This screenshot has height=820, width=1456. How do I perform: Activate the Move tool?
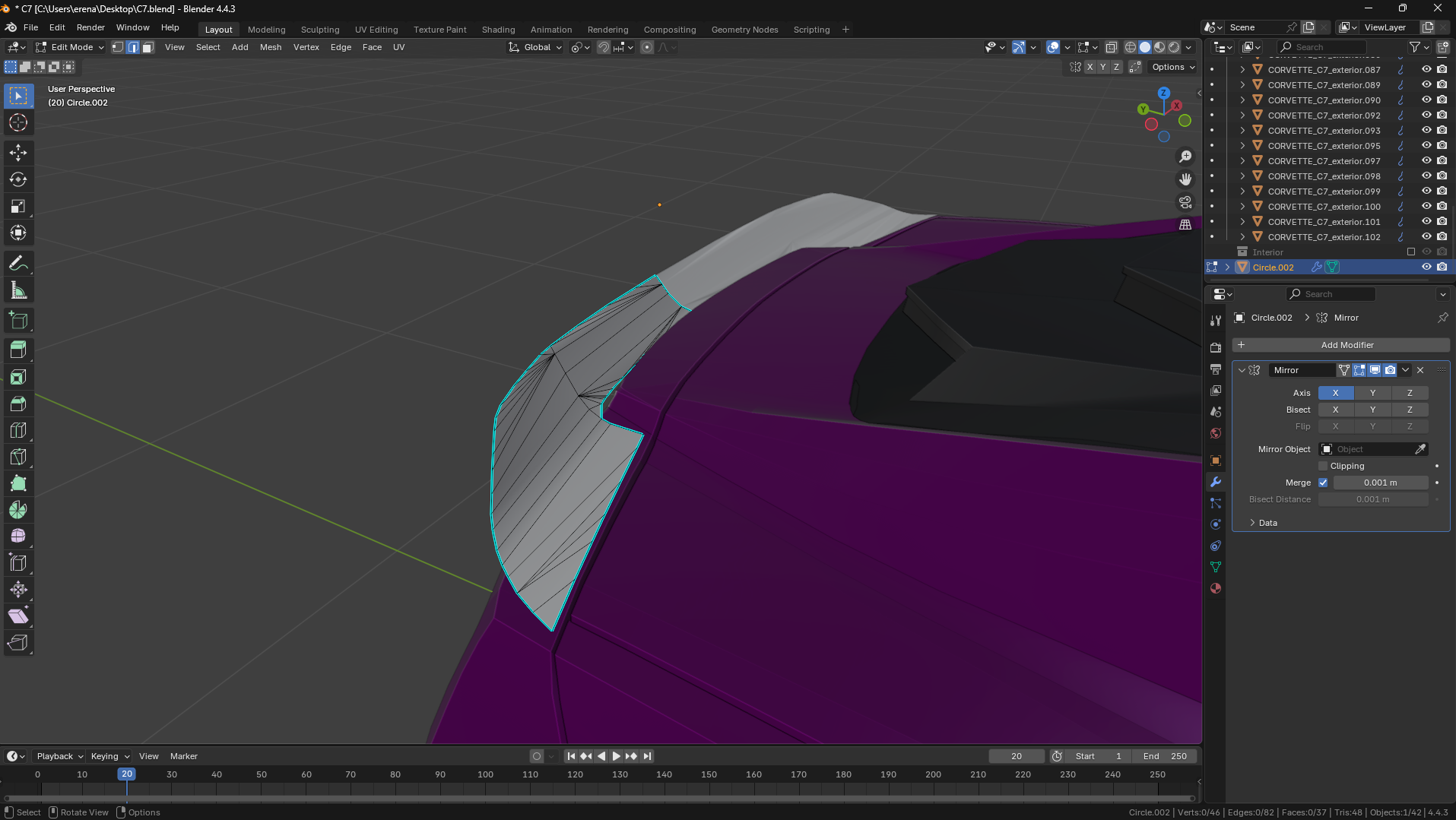[x=18, y=153]
